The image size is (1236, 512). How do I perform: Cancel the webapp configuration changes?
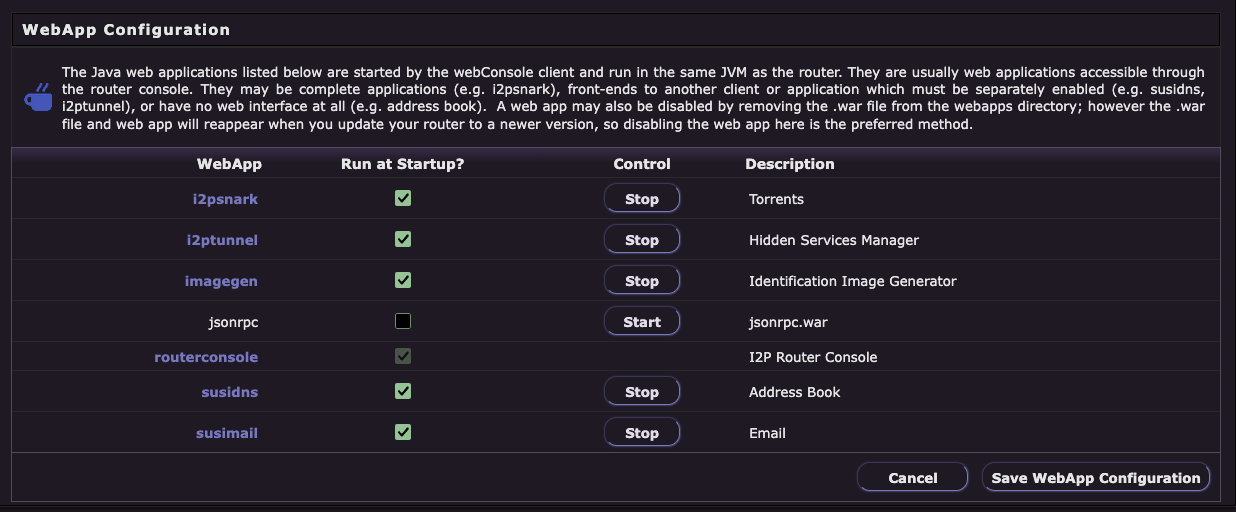click(912, 478)
